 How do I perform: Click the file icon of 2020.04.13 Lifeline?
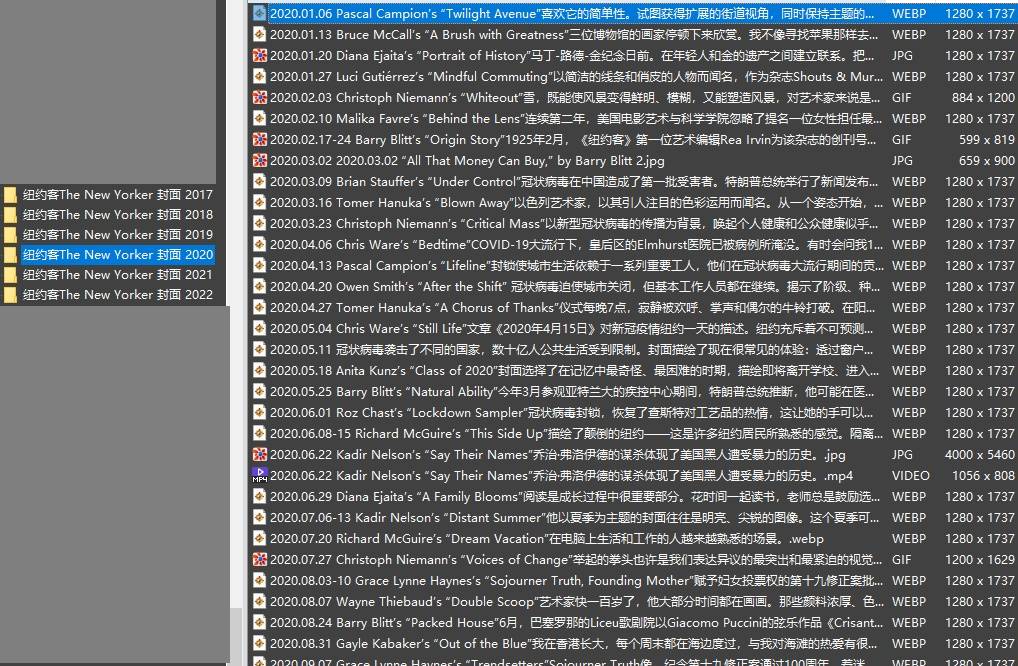pos(259,265)
